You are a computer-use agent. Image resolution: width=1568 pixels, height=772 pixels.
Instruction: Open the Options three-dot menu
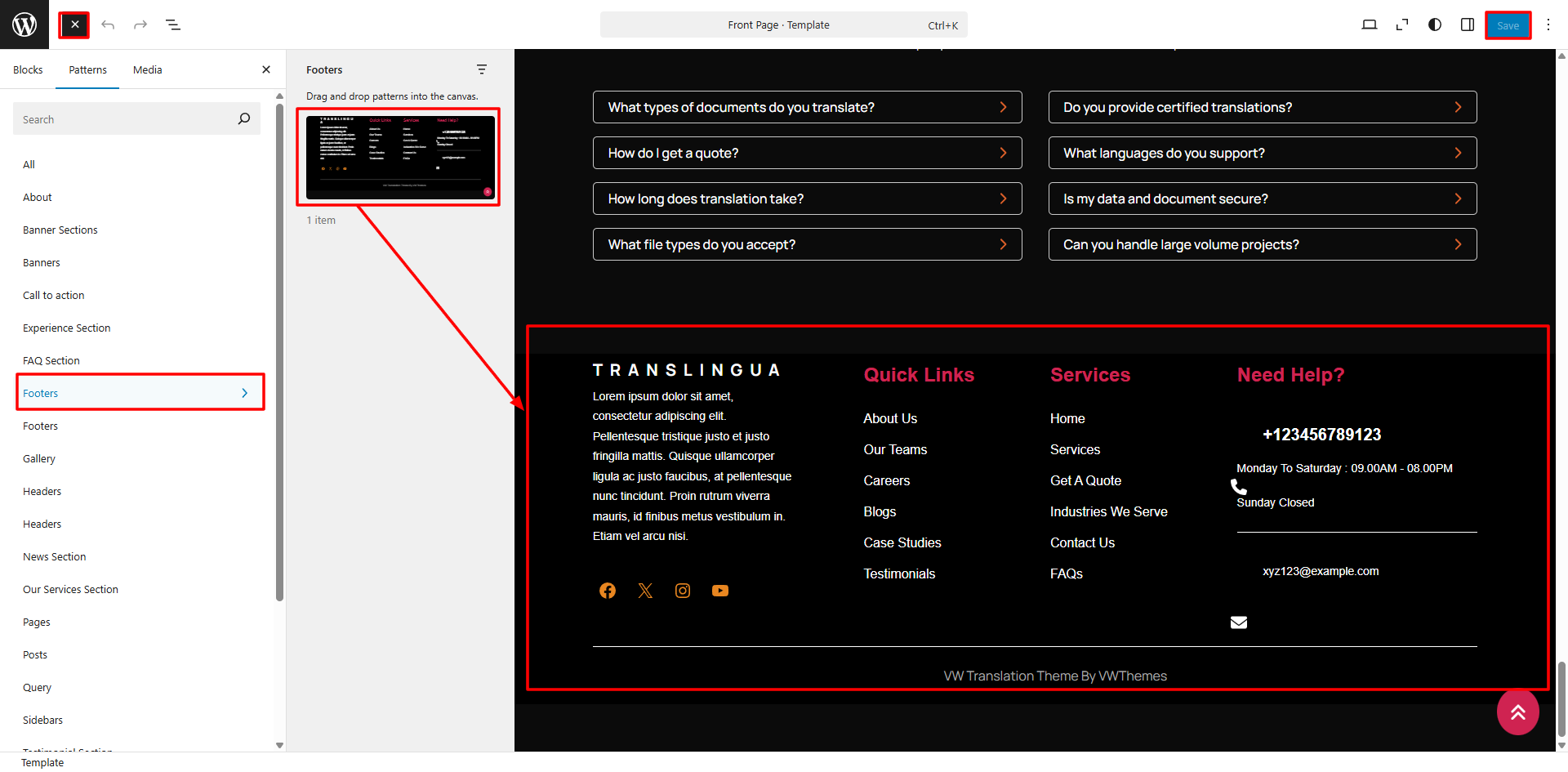1548,25
